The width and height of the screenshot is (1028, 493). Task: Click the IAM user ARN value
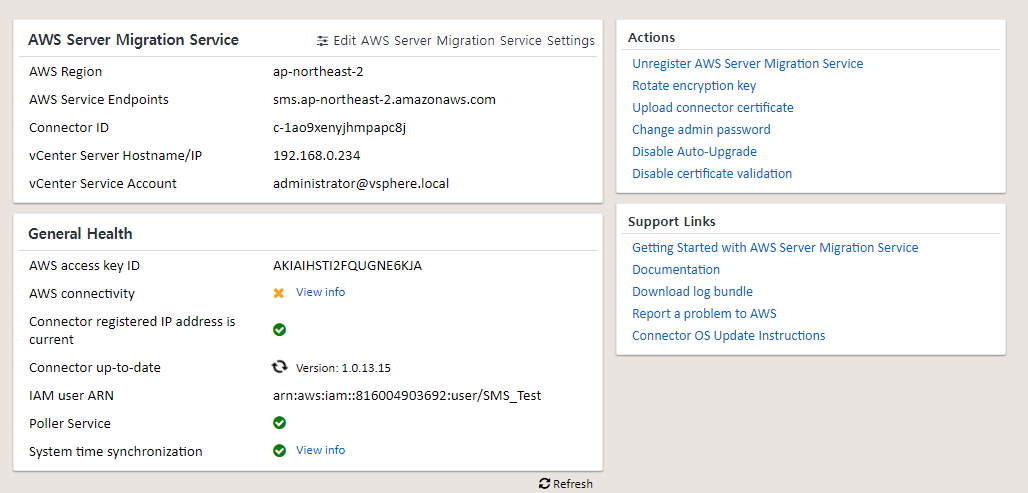tap(407, 395)
